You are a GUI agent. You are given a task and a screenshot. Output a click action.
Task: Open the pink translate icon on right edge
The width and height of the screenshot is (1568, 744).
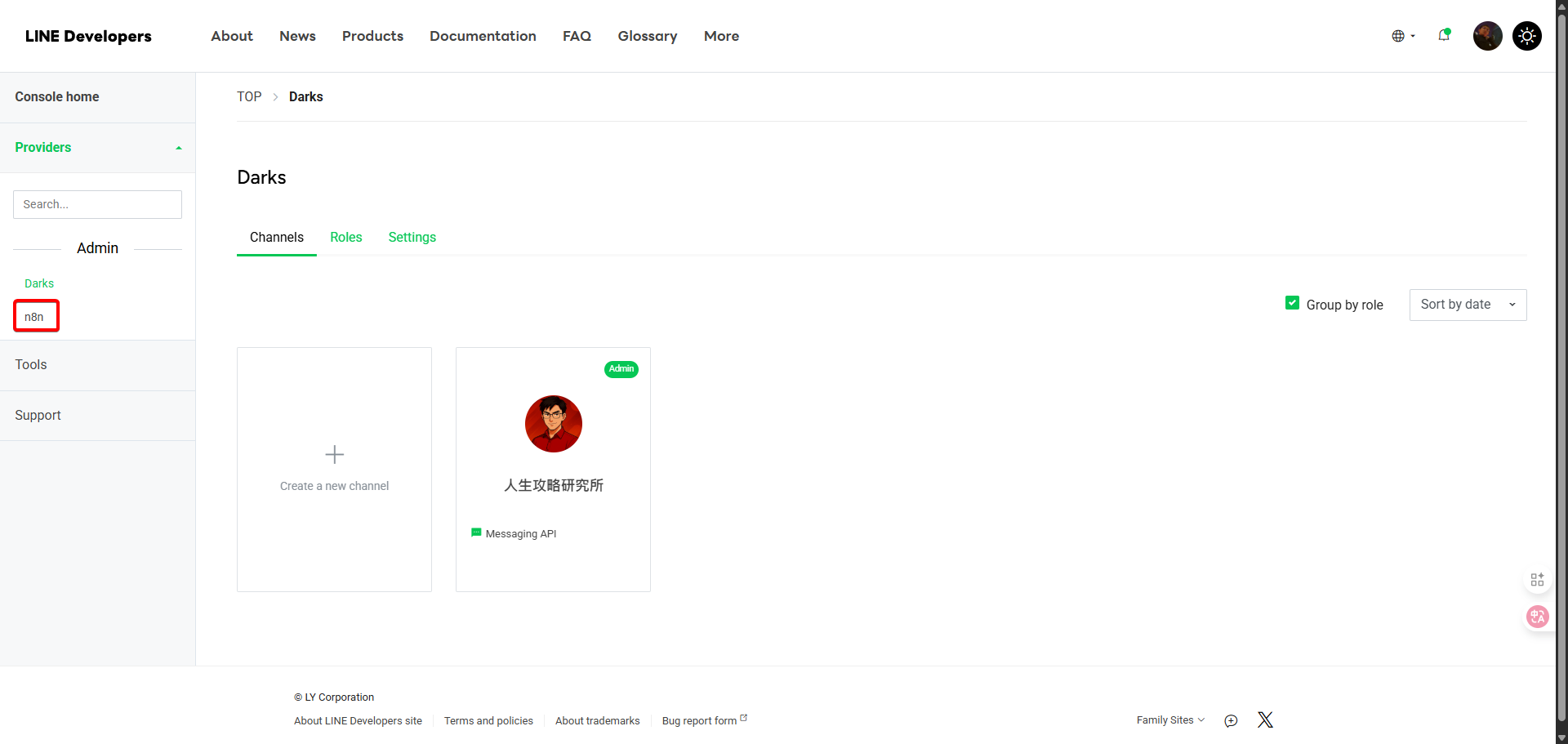tap(1538, 617)
